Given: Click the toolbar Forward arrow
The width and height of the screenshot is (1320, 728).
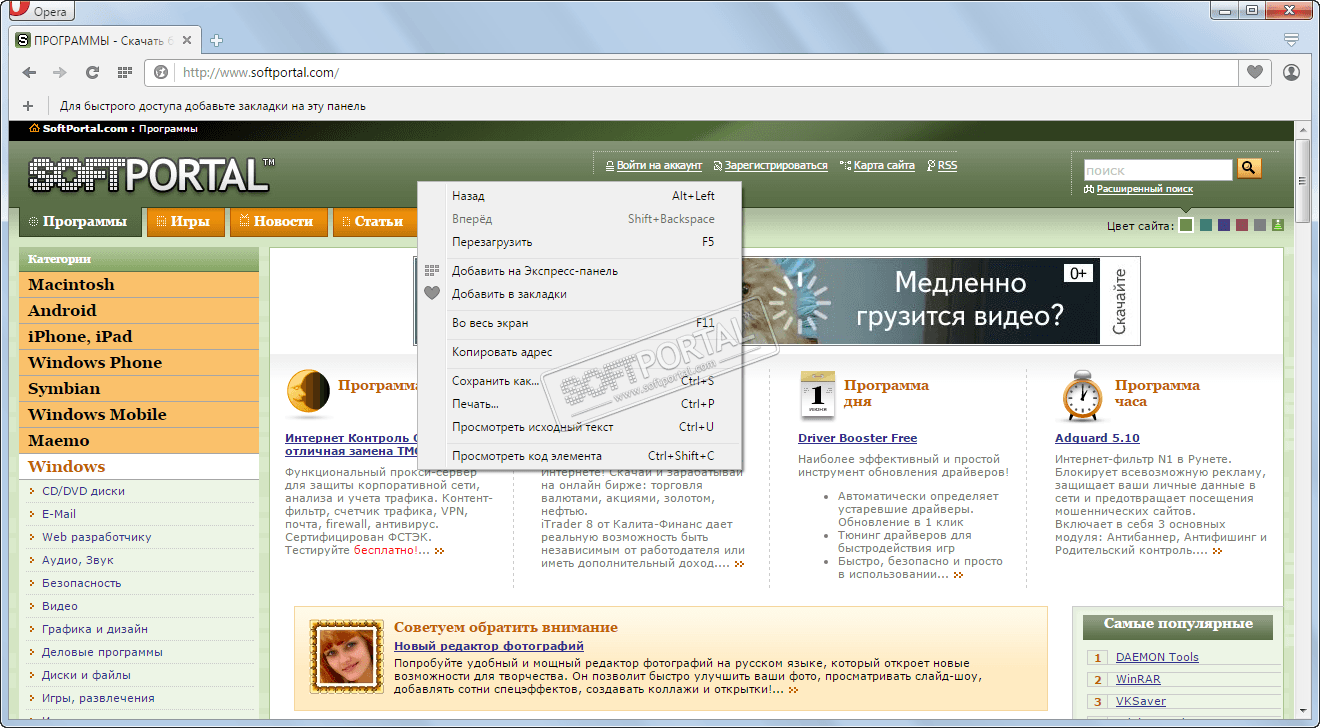Looking at the screenshot, I should point(60,72).
